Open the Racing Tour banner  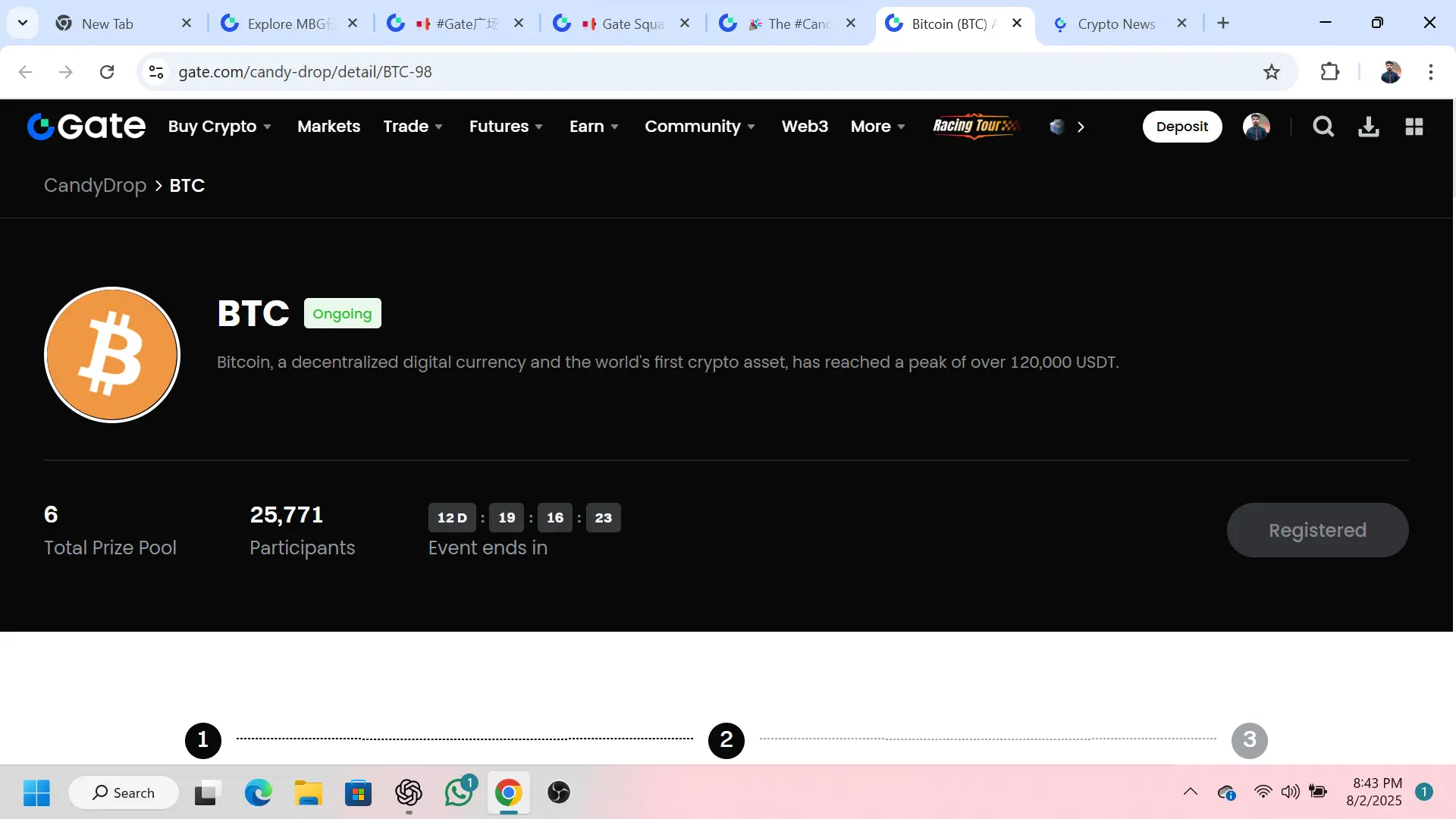[x=976, y=126]
